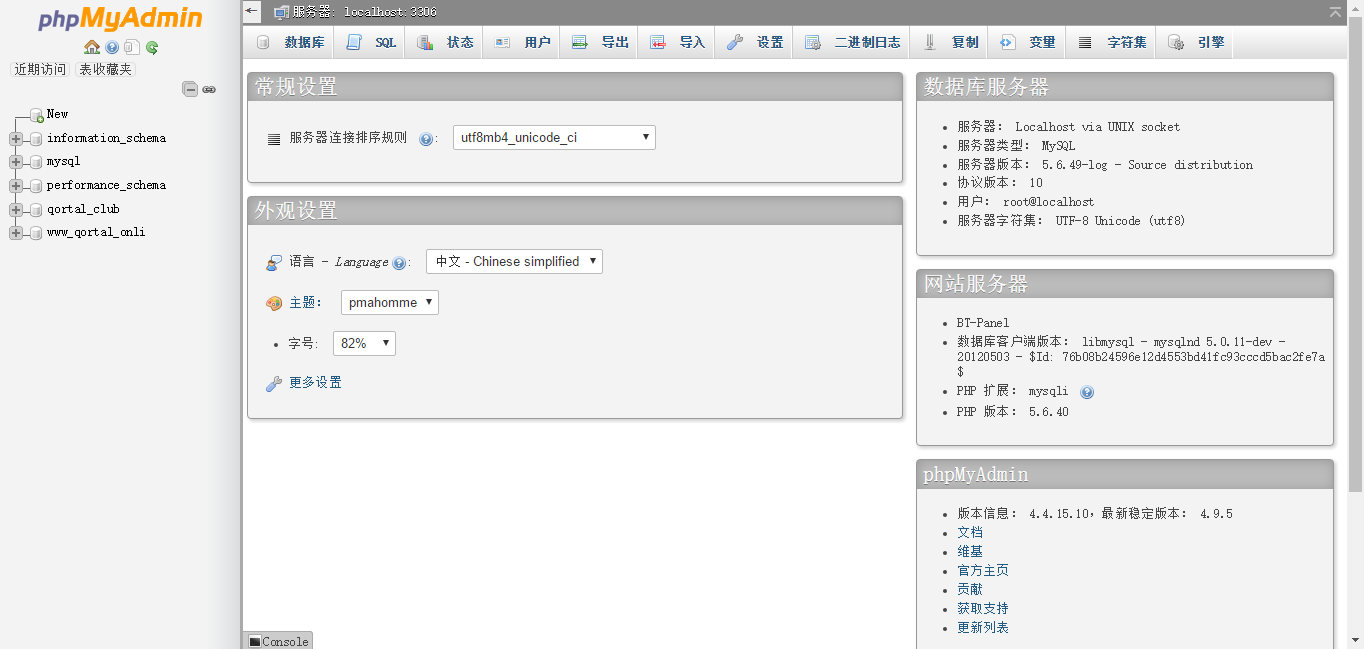This screenshot has height=649, width=1364.
Task: Click help icon next to collation label
Action: [x=426, y=139]
